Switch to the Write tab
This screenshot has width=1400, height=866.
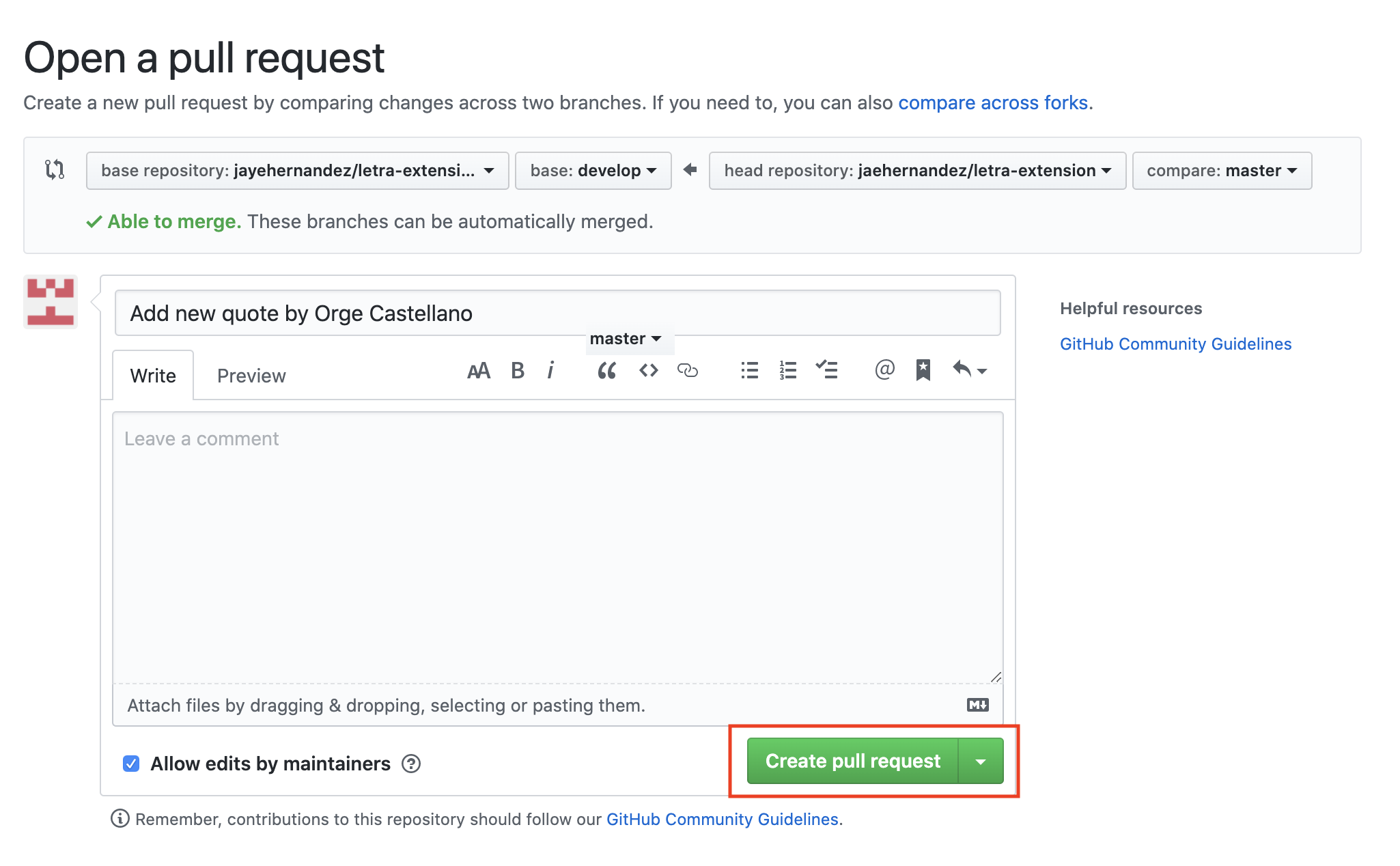153,376
